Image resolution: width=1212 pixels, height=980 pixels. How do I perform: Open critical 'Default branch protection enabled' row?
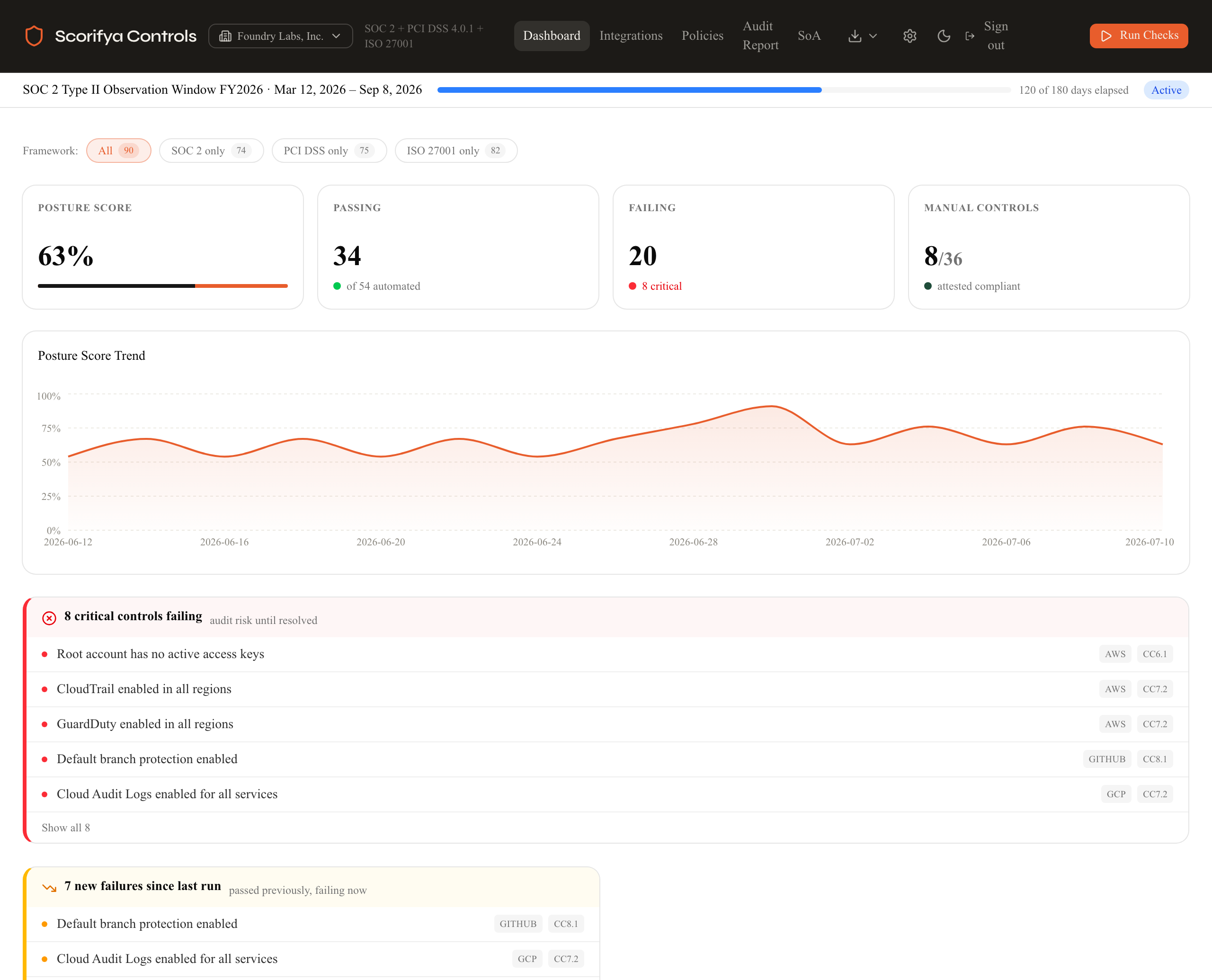607,759
